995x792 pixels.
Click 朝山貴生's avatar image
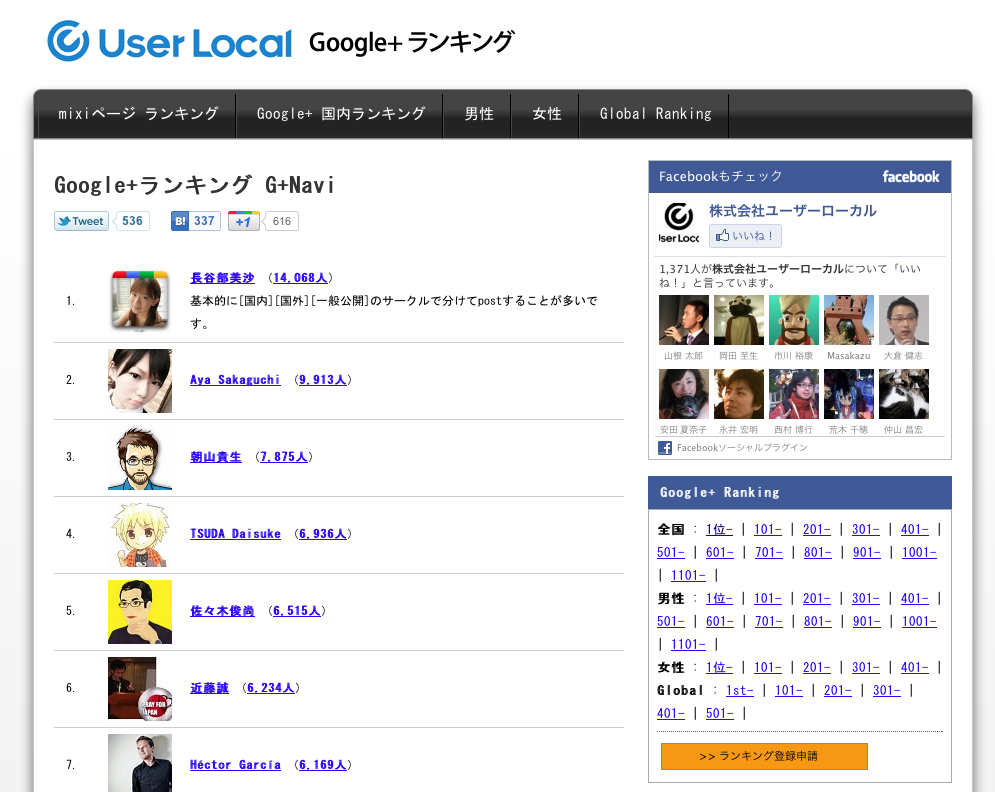pos(140,458)
